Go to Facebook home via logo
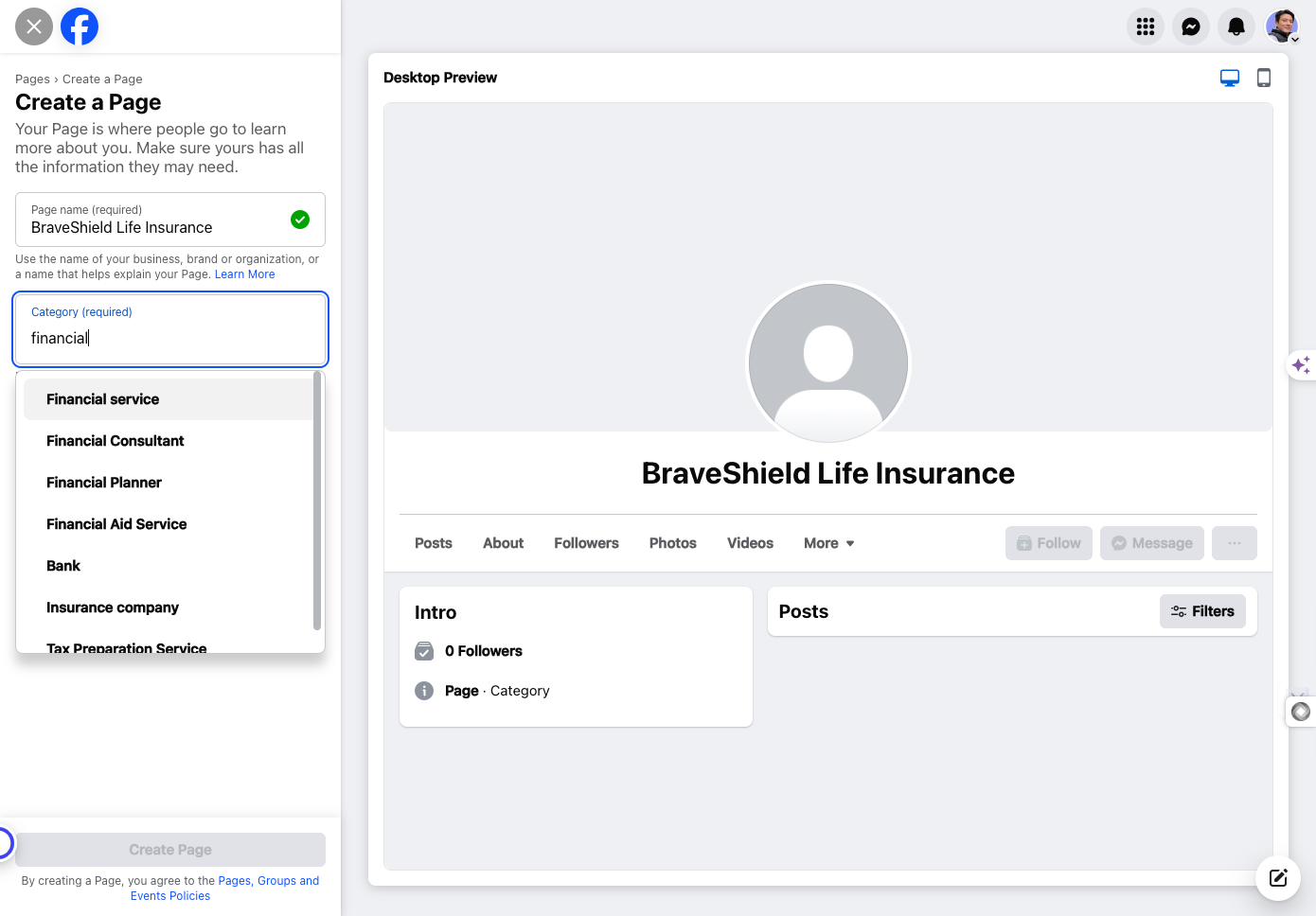 tap(80, 26)
